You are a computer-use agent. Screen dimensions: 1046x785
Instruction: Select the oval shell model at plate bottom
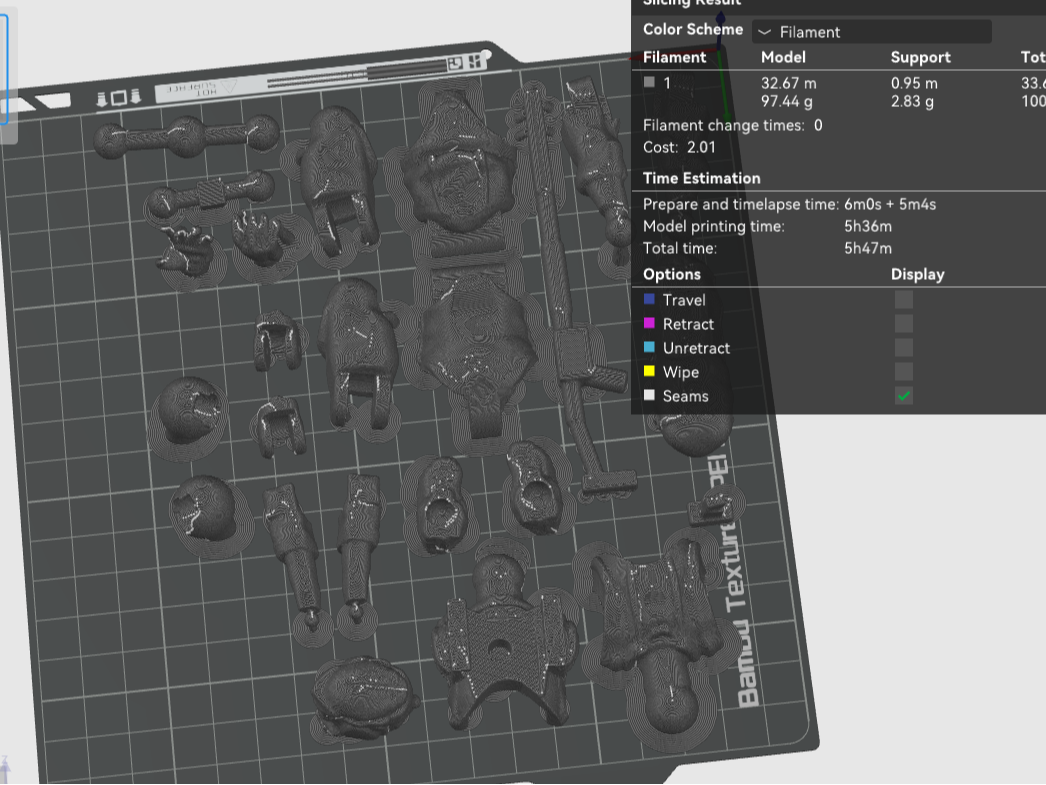click(x=364, y=697)
